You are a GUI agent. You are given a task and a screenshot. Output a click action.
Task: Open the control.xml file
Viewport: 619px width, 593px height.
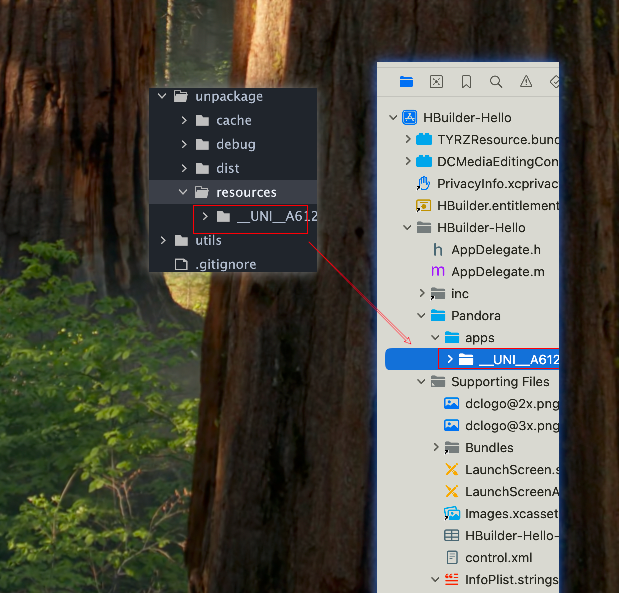(498, 558)
